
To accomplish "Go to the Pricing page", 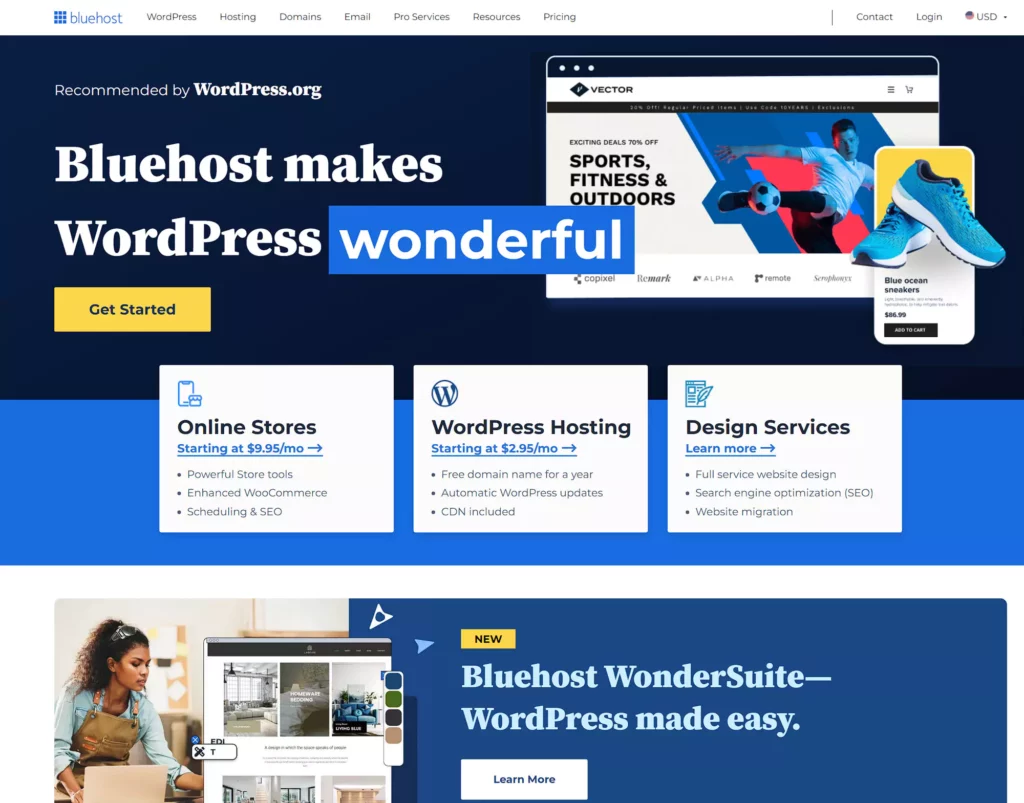I will [560, 17].
